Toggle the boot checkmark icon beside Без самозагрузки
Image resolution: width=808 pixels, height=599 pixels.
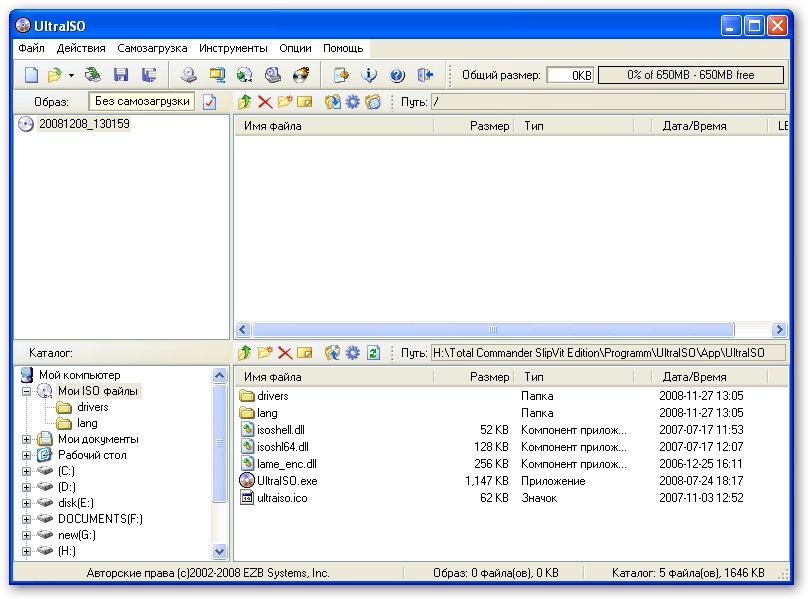(209, 102)
